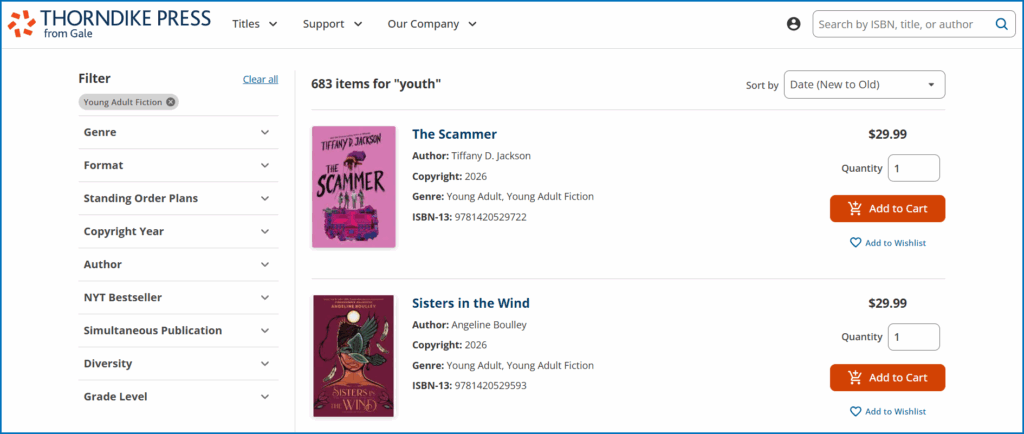This screenshot has height=434, width=1024.
Task: Click the Thorndike Press logo
Action: coord(109,24)
